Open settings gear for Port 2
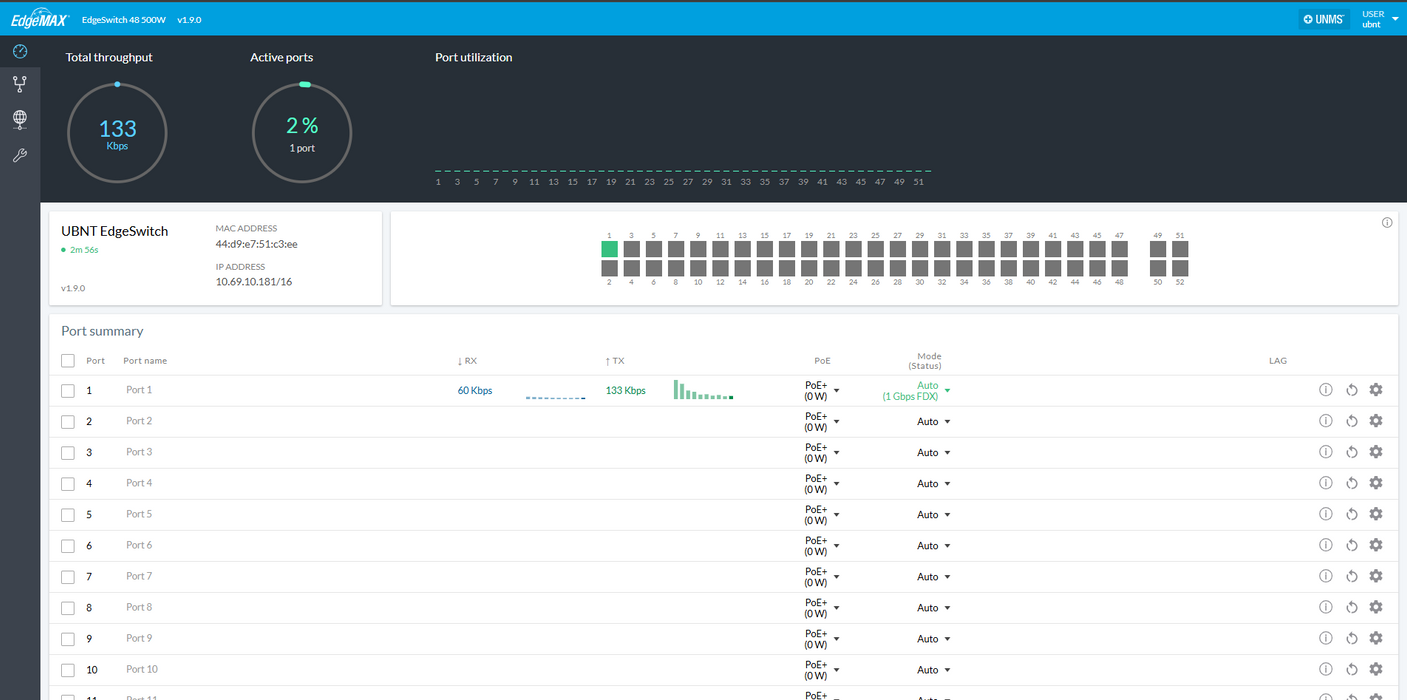 pos(1376,422)
